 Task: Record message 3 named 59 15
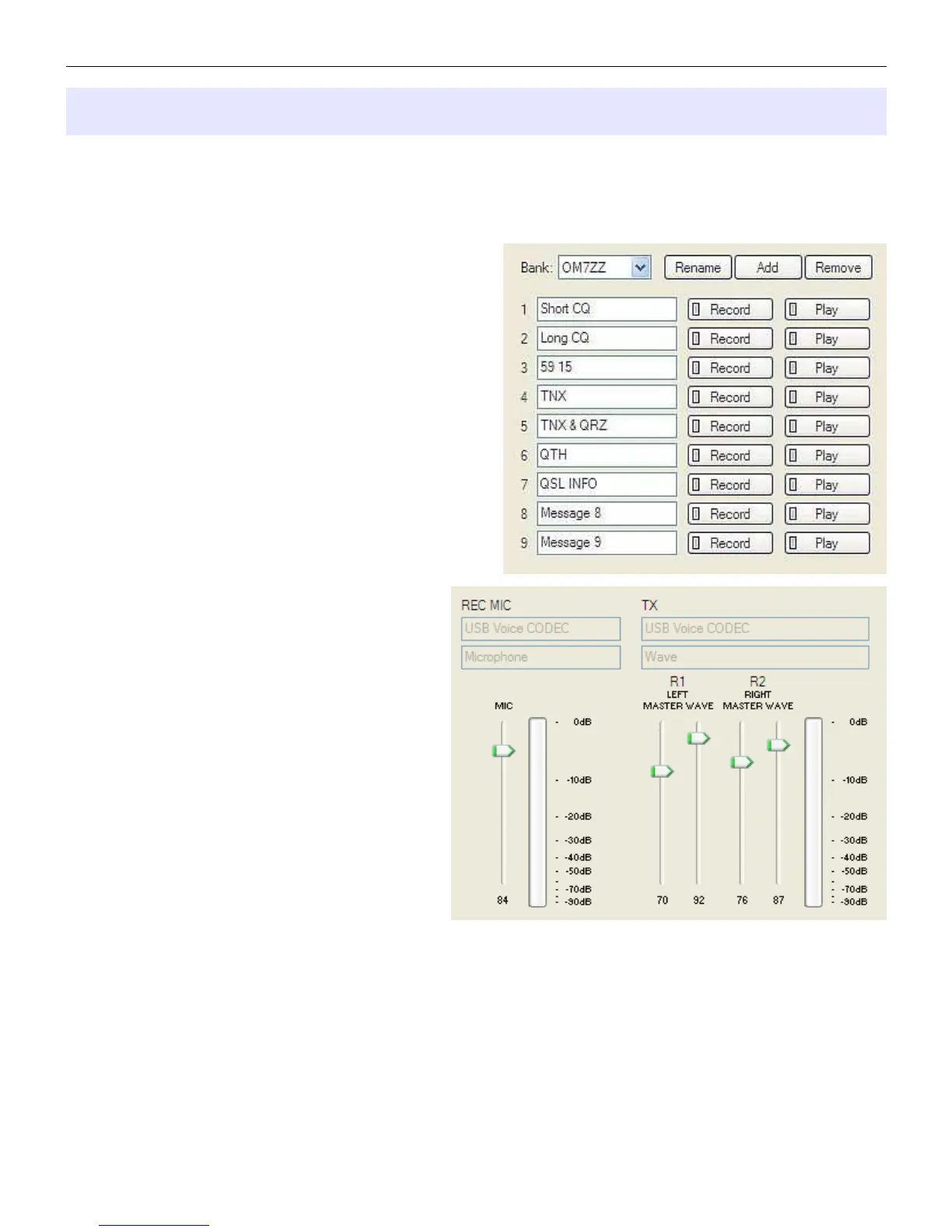[730, 368]
